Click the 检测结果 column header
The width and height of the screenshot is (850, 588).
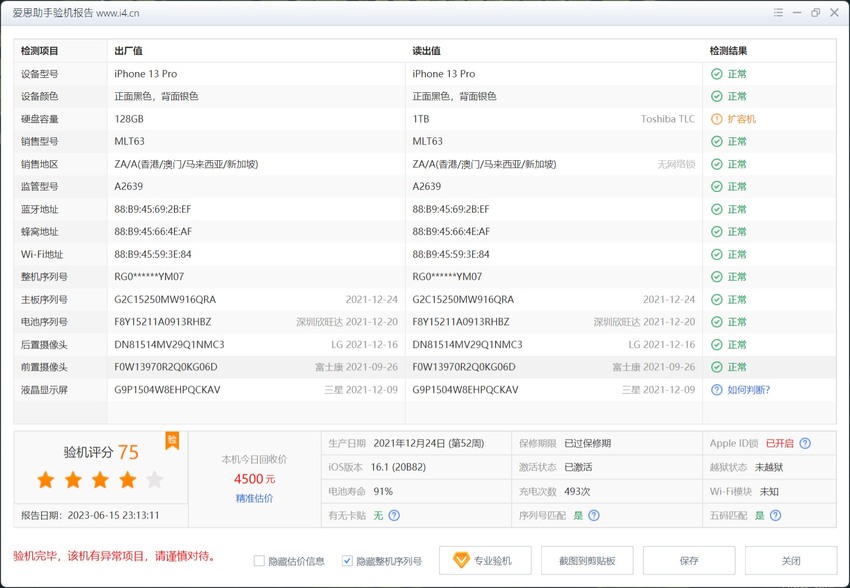click(x=729, y=51)
